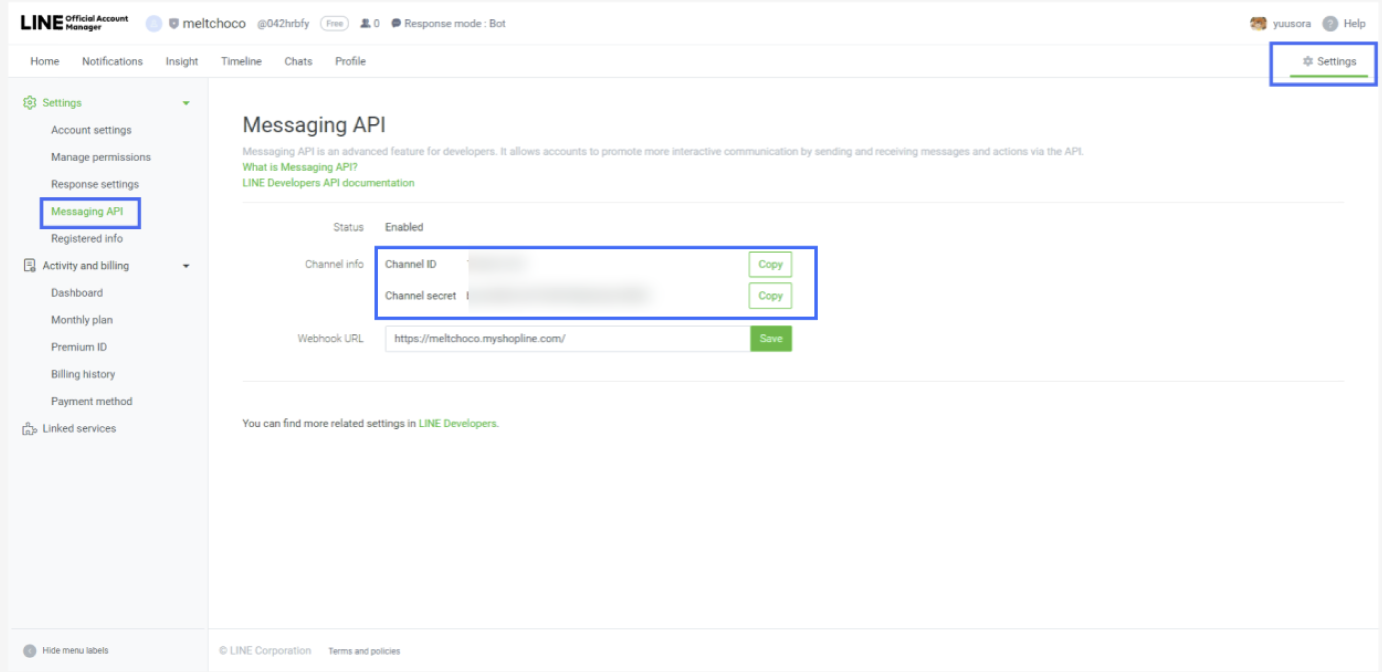Open the Profile tab
Screen dimensions: 1382x672
point(350,61)
